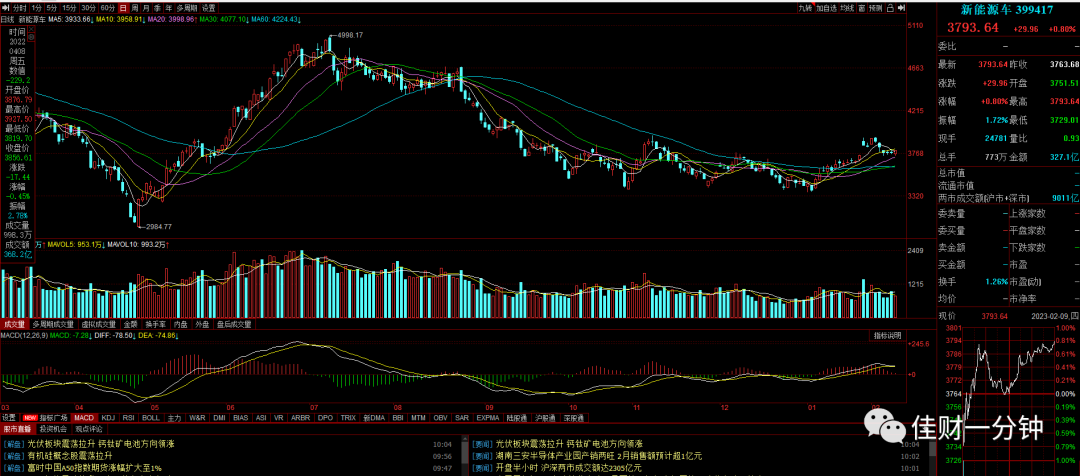Select the 成交量 volume tab

[x=14, y=323]
